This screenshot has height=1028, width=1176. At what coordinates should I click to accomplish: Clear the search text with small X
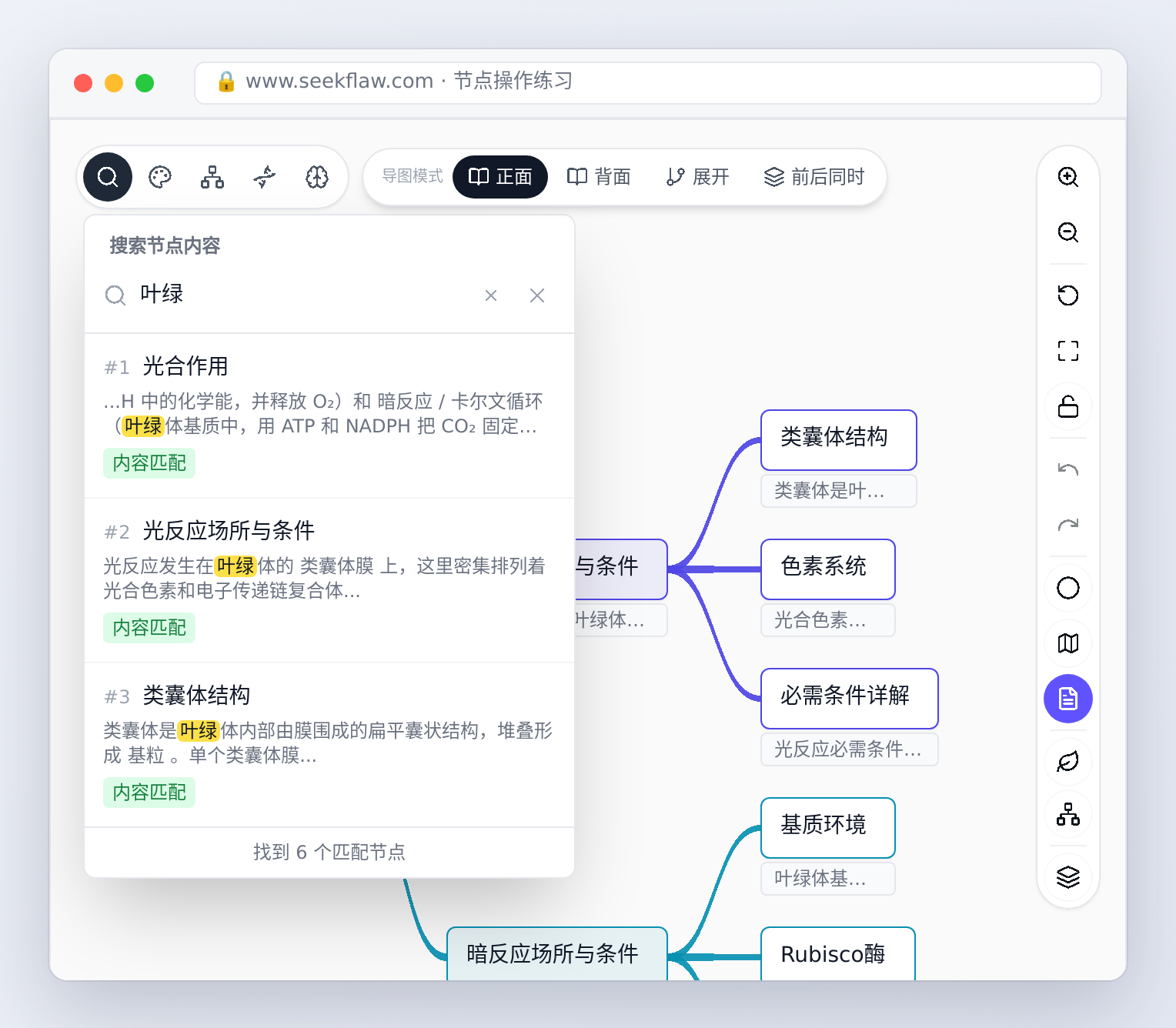point(491,295)
